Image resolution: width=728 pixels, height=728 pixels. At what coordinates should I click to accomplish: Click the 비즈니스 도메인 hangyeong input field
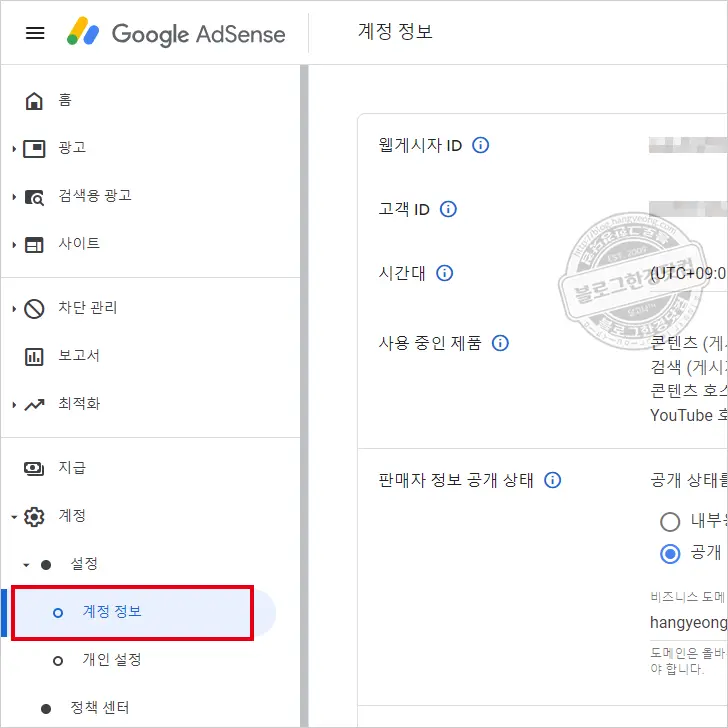click(x=689, y=623)
